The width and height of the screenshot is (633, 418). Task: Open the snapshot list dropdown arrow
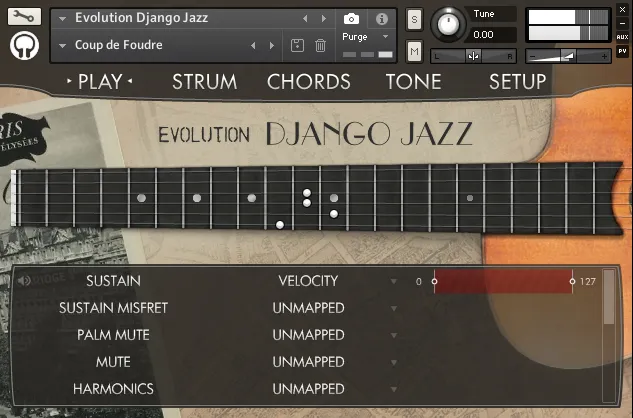(62, 46)
